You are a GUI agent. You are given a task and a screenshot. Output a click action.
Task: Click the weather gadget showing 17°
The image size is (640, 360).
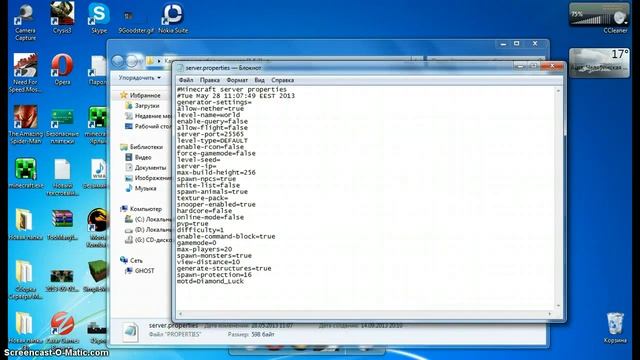click(x=599, y=62)
